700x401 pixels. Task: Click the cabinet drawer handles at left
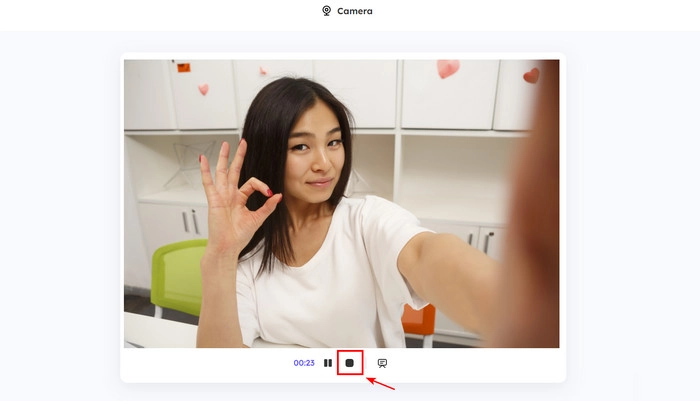[x=190, y=221]
